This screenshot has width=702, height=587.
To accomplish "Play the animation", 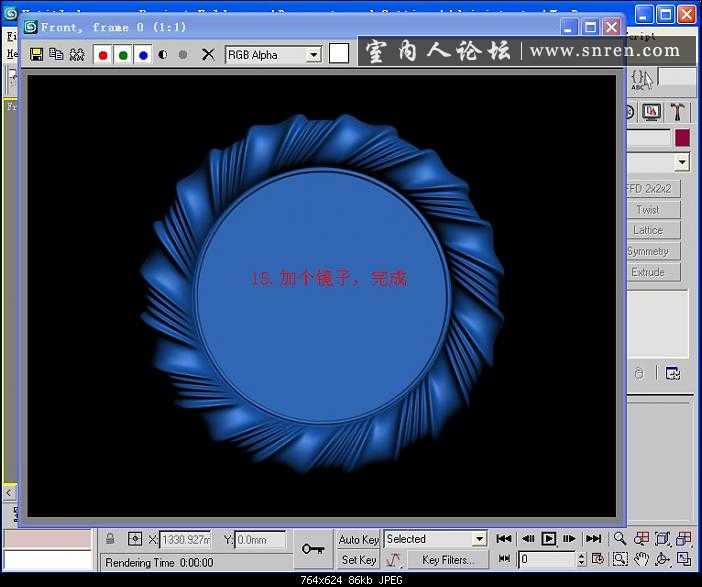I will (x=549, y=539).
